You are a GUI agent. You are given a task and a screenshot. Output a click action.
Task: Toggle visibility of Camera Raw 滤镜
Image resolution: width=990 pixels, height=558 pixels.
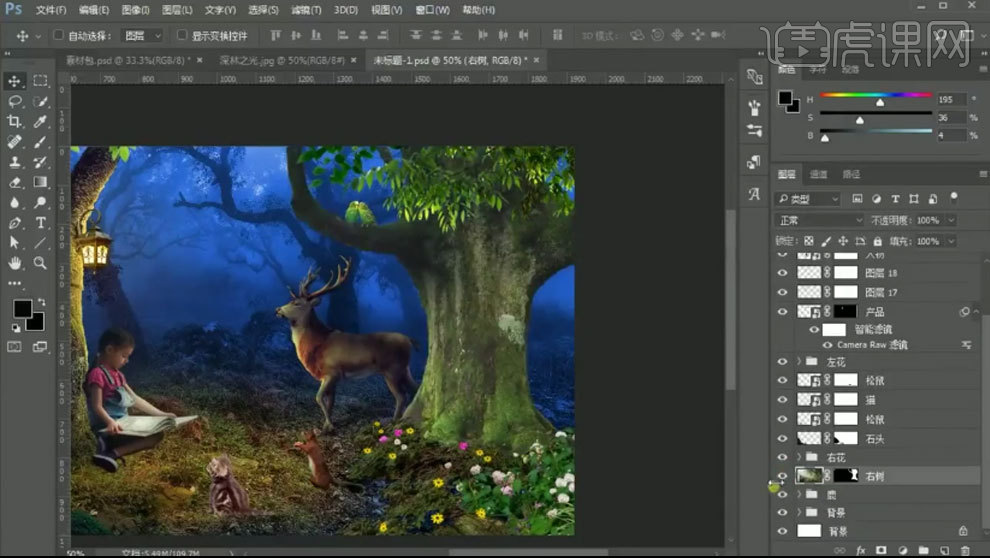click(x=827, y=345)
